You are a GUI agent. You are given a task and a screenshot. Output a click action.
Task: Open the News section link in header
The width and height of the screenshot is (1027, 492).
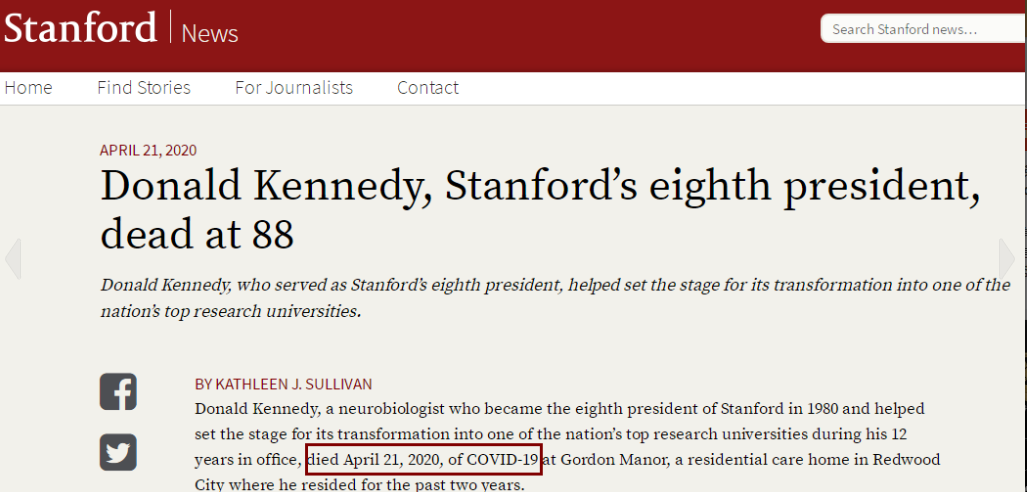coord(210,33)
